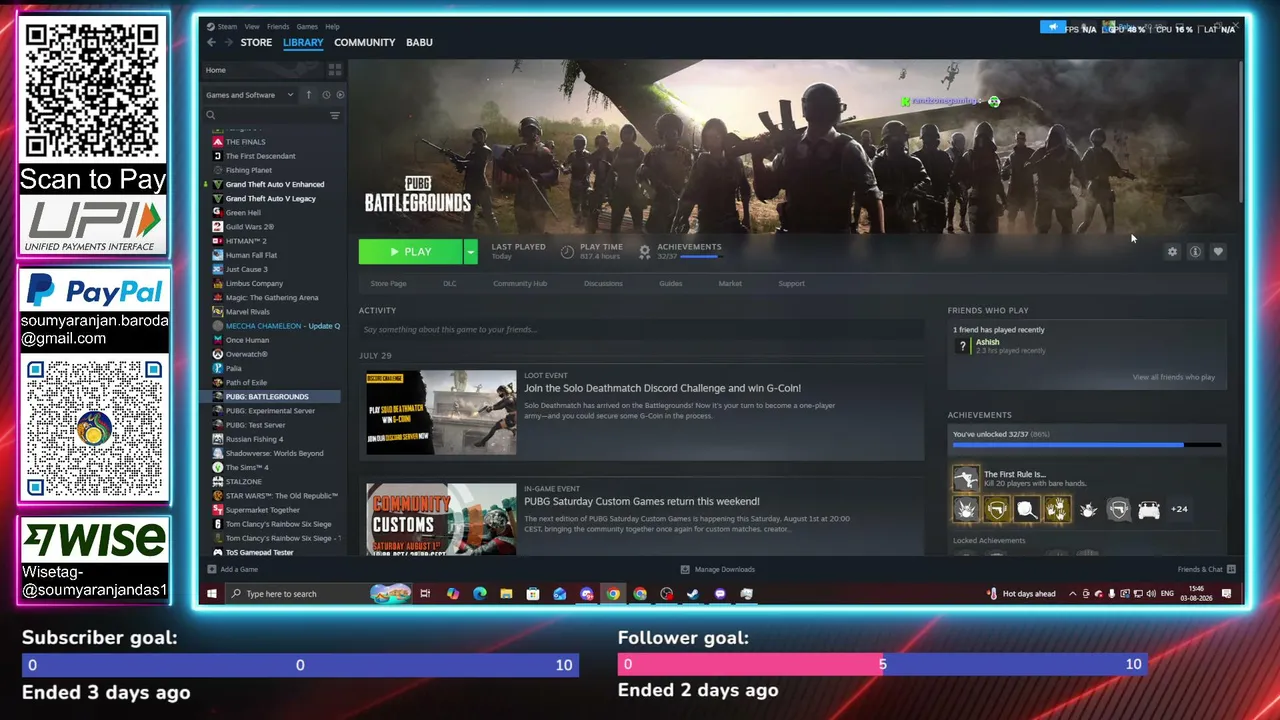
Task: Open the COMMUNITY tab
Action: pos(365,42)
